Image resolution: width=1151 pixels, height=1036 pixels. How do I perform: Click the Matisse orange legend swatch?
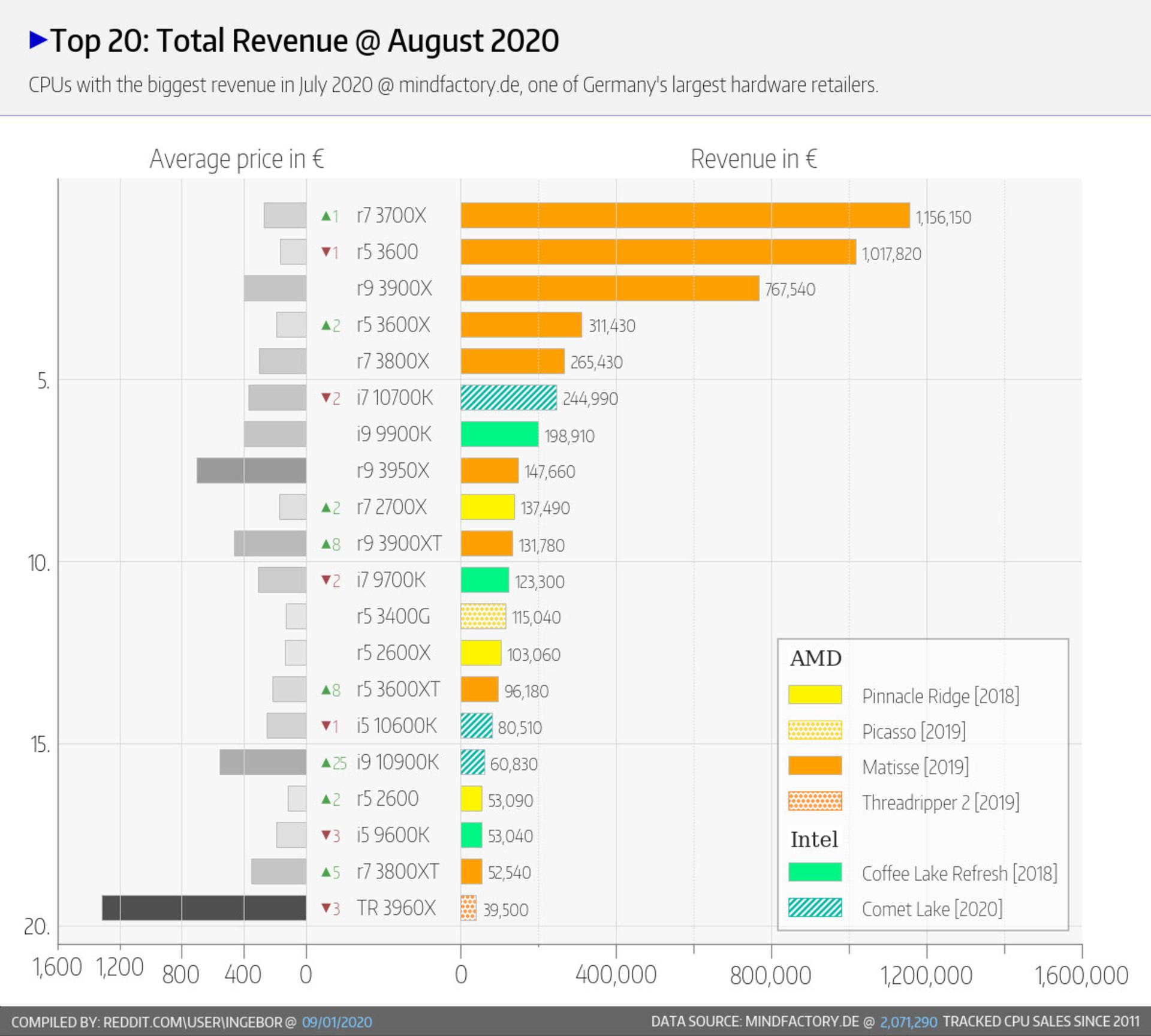click(815, 766)
